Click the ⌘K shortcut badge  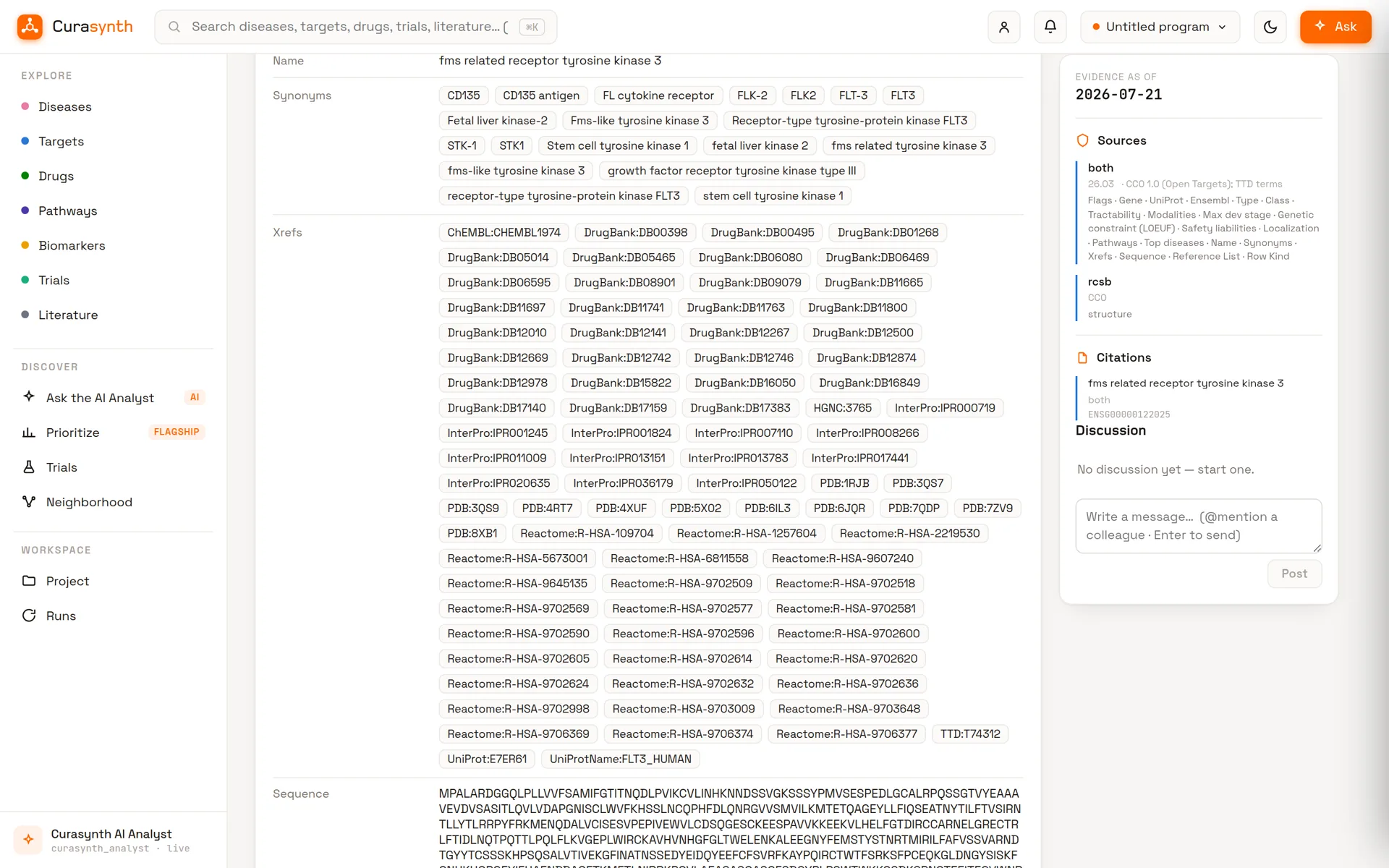[532, 27]
